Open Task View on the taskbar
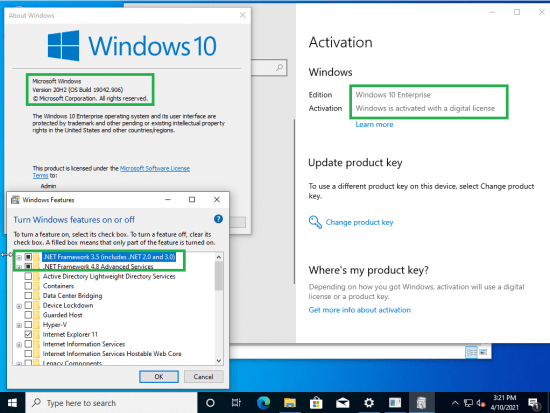Screen dimensions: 550x413 point(236,403)
